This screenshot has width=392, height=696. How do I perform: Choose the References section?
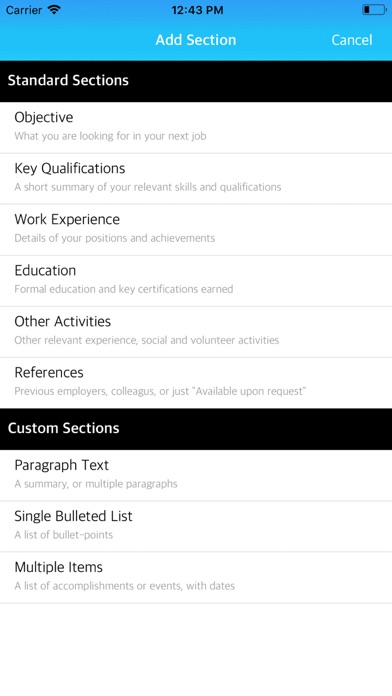click(196, 383)
